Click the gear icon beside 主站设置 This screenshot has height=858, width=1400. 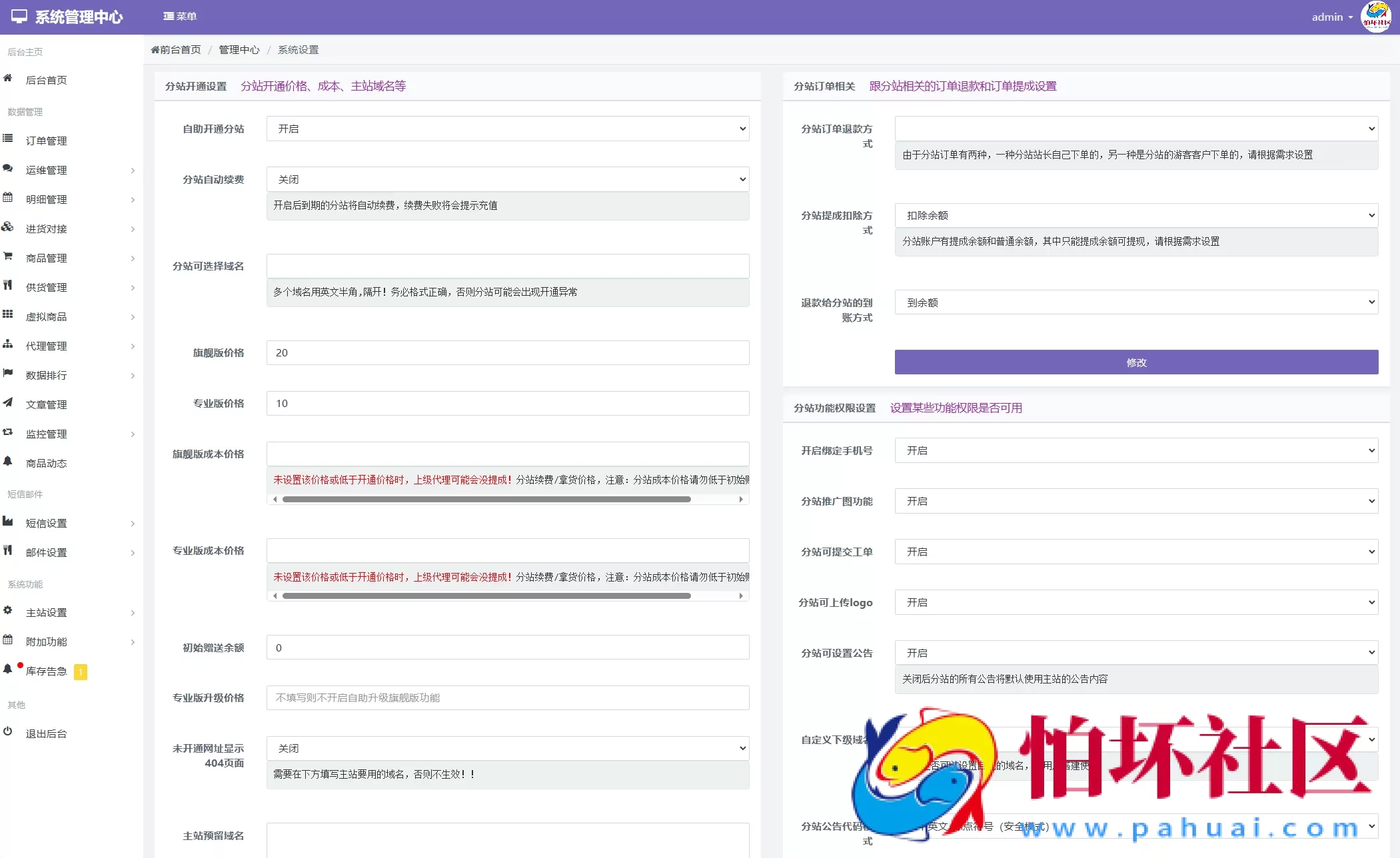[x=8, y=611]
